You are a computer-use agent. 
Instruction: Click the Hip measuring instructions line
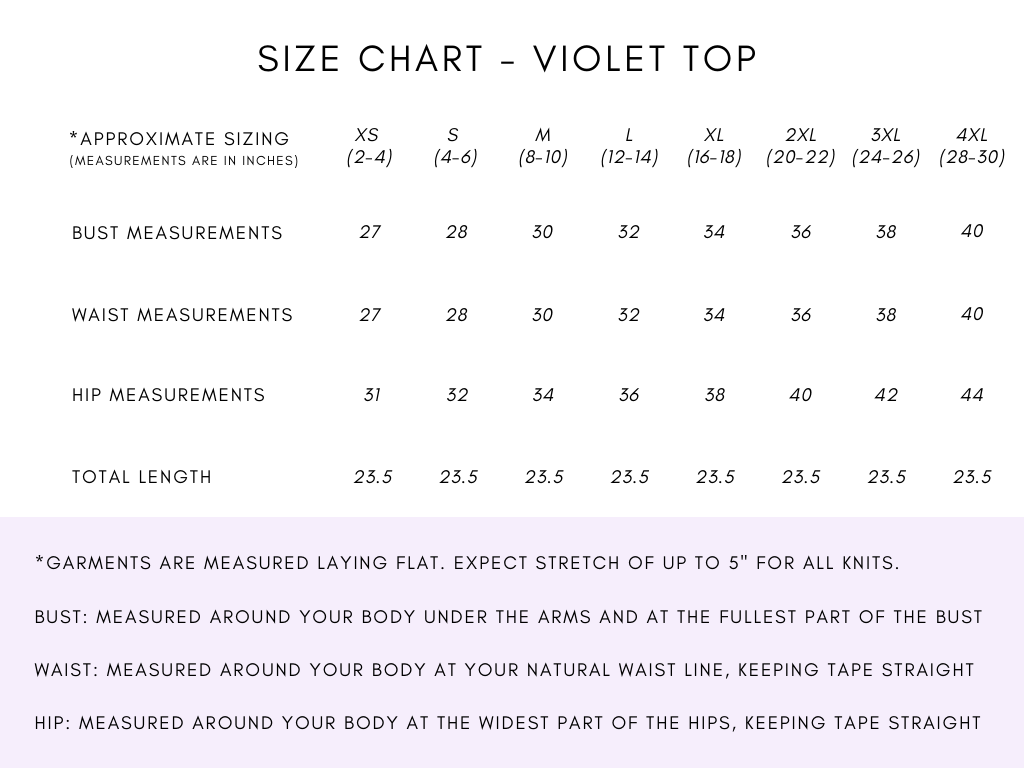click(507, 723)
